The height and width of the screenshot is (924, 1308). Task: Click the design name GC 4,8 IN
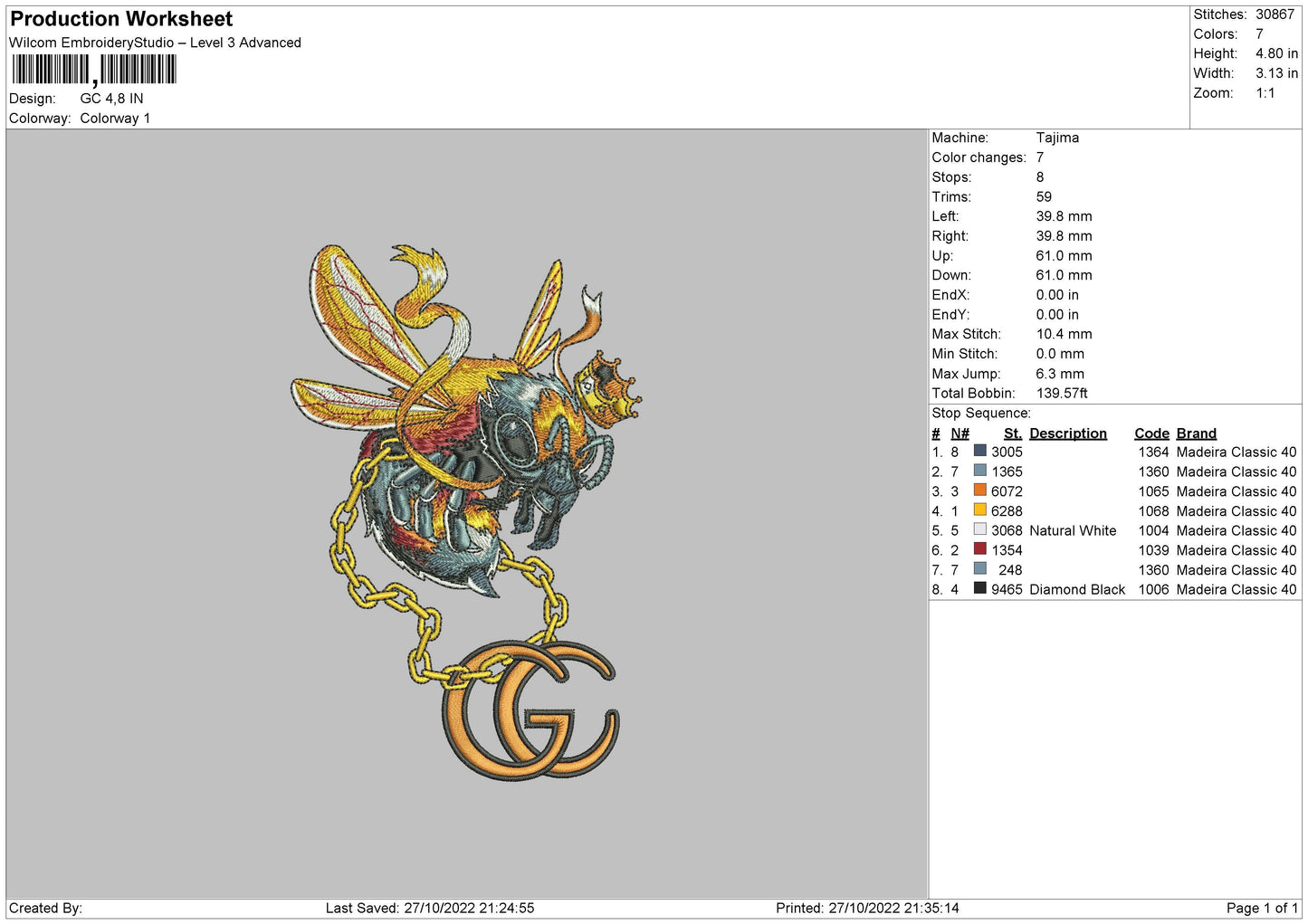(x=111, y=99)
